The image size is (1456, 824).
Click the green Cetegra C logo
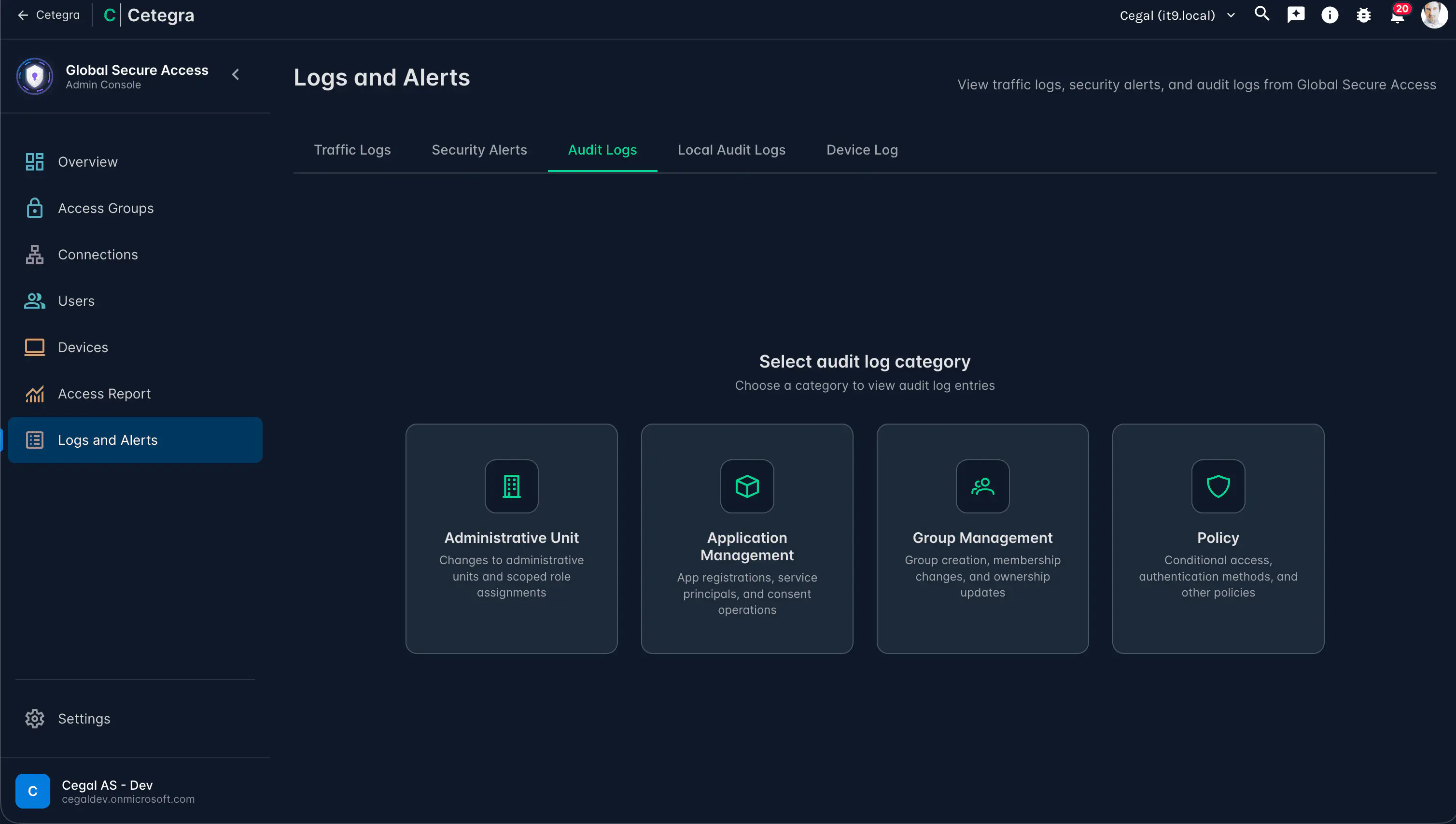pyautogui.click(x=110, y=15)
